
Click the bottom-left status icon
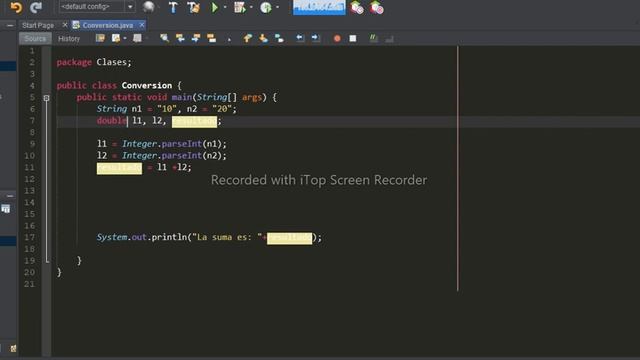pos(13,348)
